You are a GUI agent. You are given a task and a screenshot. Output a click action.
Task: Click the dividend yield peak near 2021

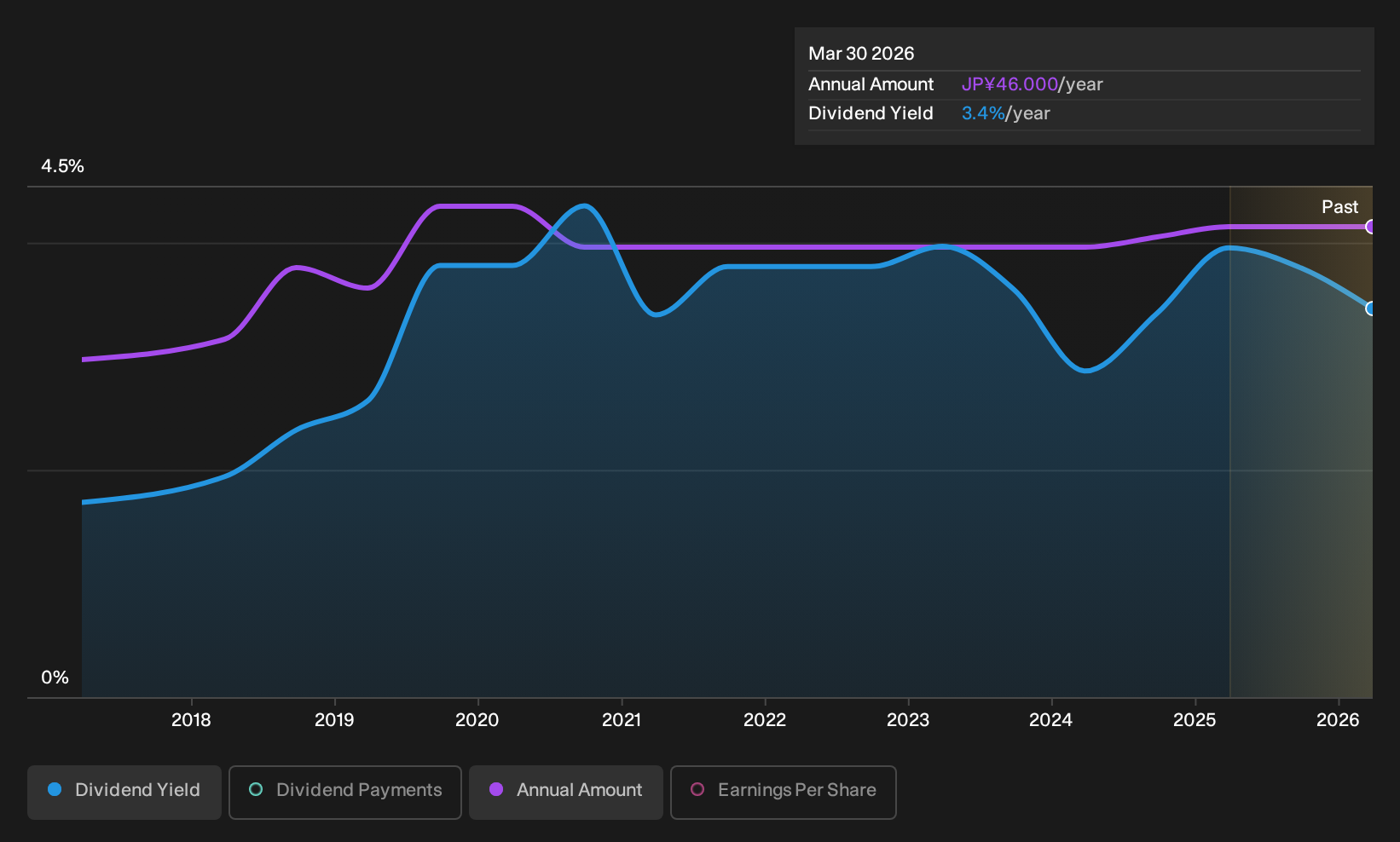point(584,205)
